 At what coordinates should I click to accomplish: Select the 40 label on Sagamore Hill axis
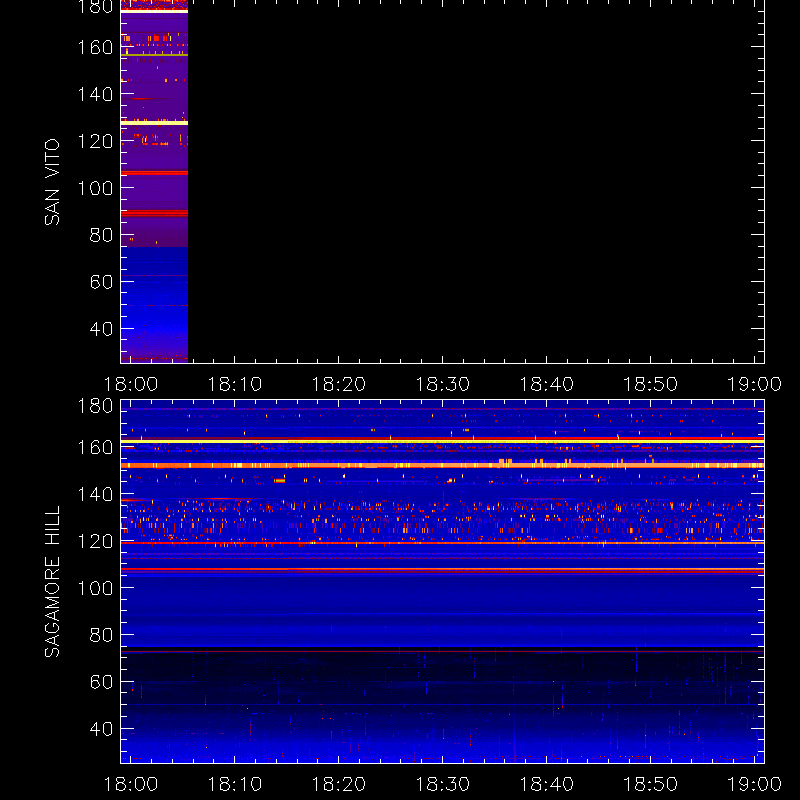tap(102, 729)
